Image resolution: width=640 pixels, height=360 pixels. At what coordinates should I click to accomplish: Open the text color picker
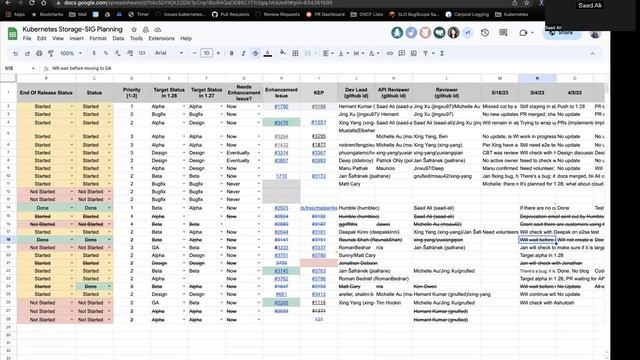point(268,53)
